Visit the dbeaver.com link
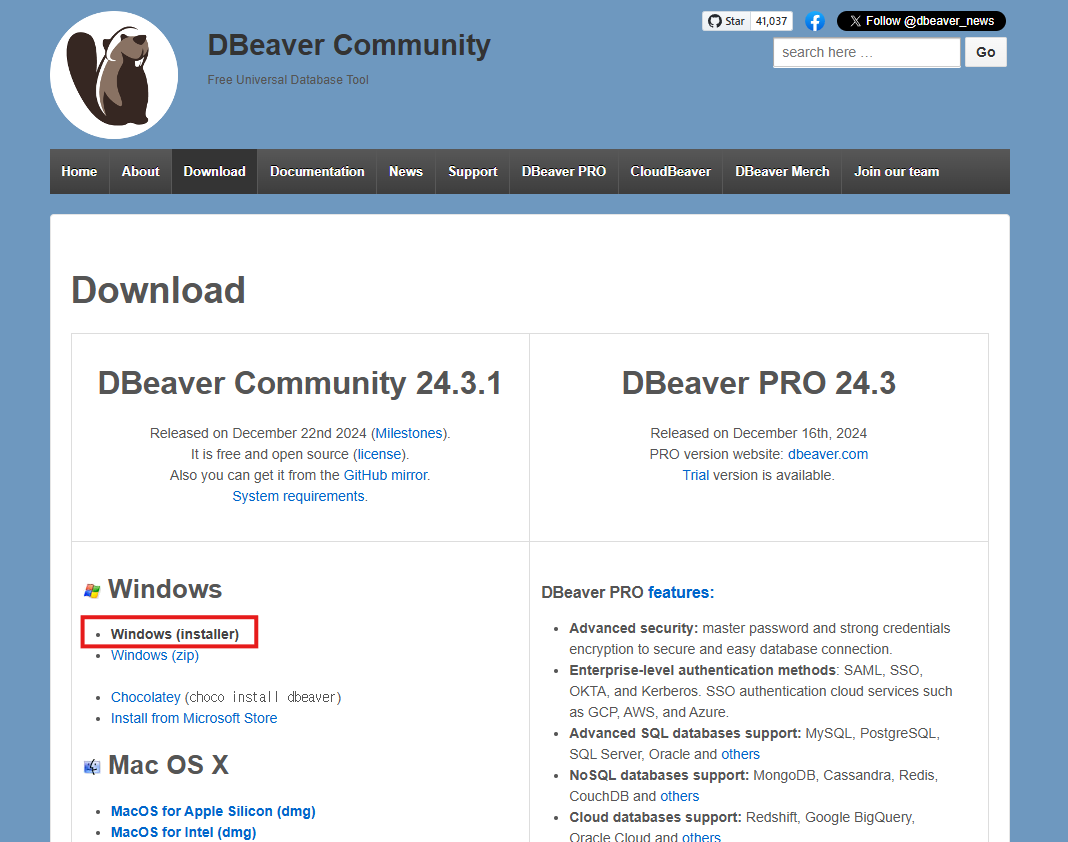The height and width of the screenshot is (842, 1068). 828,454
